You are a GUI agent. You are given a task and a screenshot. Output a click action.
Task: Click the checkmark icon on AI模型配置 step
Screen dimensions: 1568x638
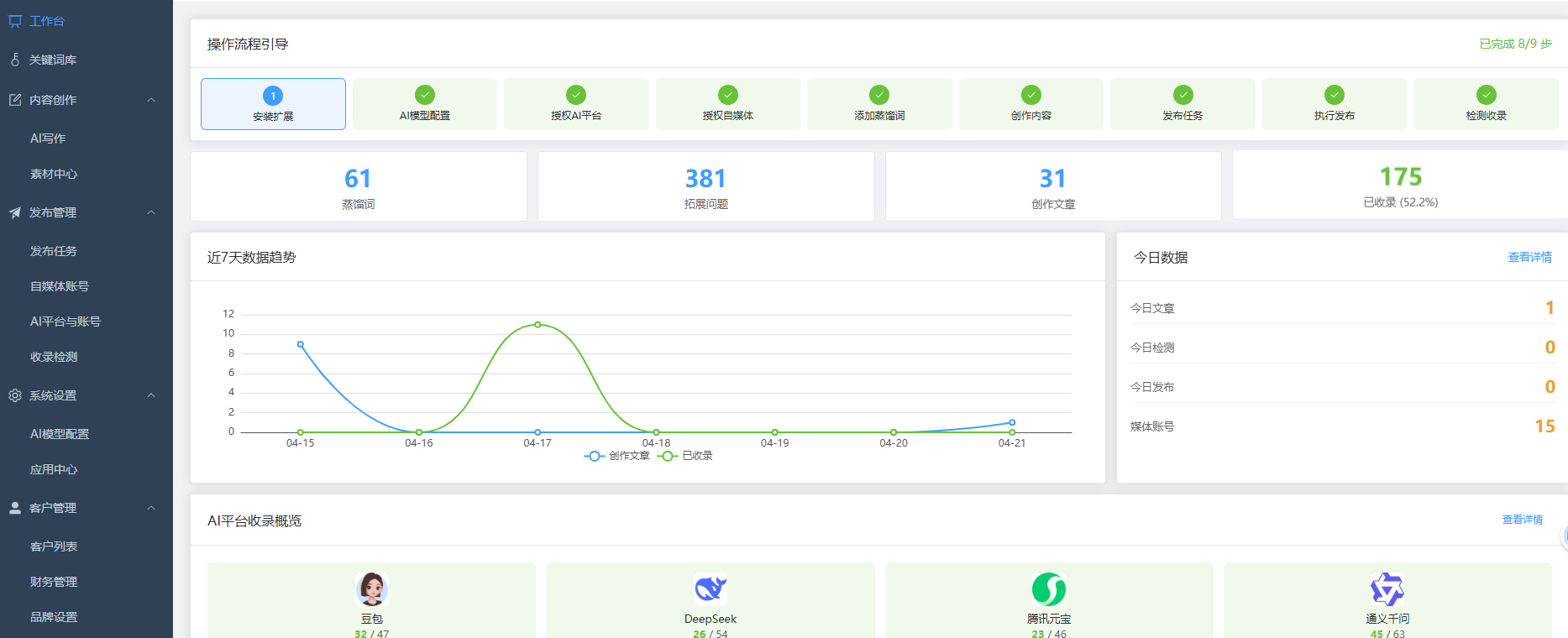[425, 95]
